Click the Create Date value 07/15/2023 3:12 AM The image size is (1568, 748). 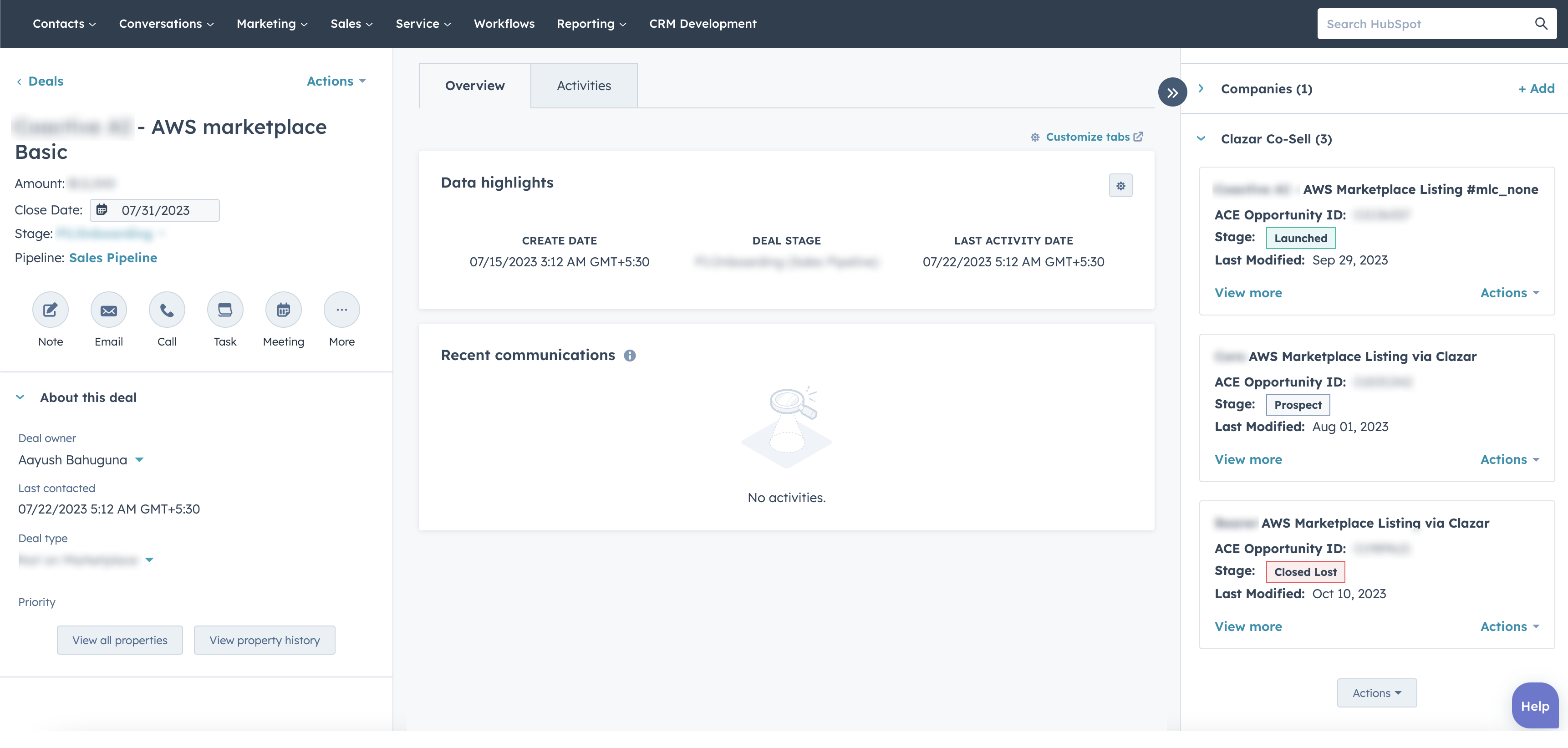[560, 262]
